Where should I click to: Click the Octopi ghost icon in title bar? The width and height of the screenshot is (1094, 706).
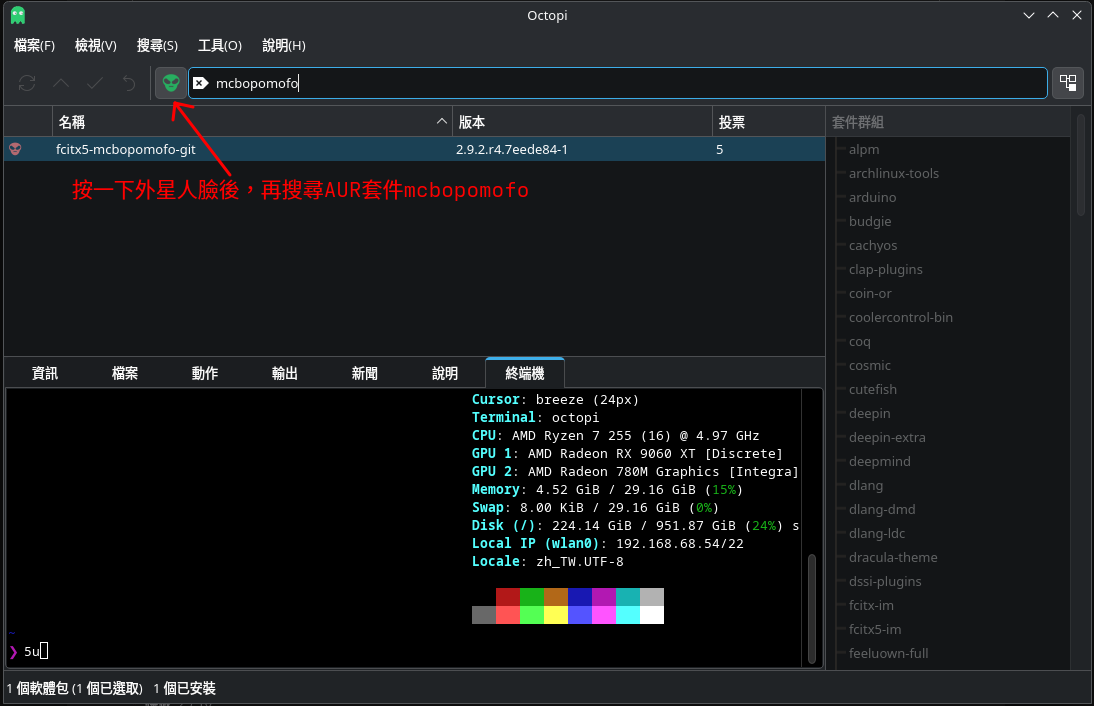18,15
